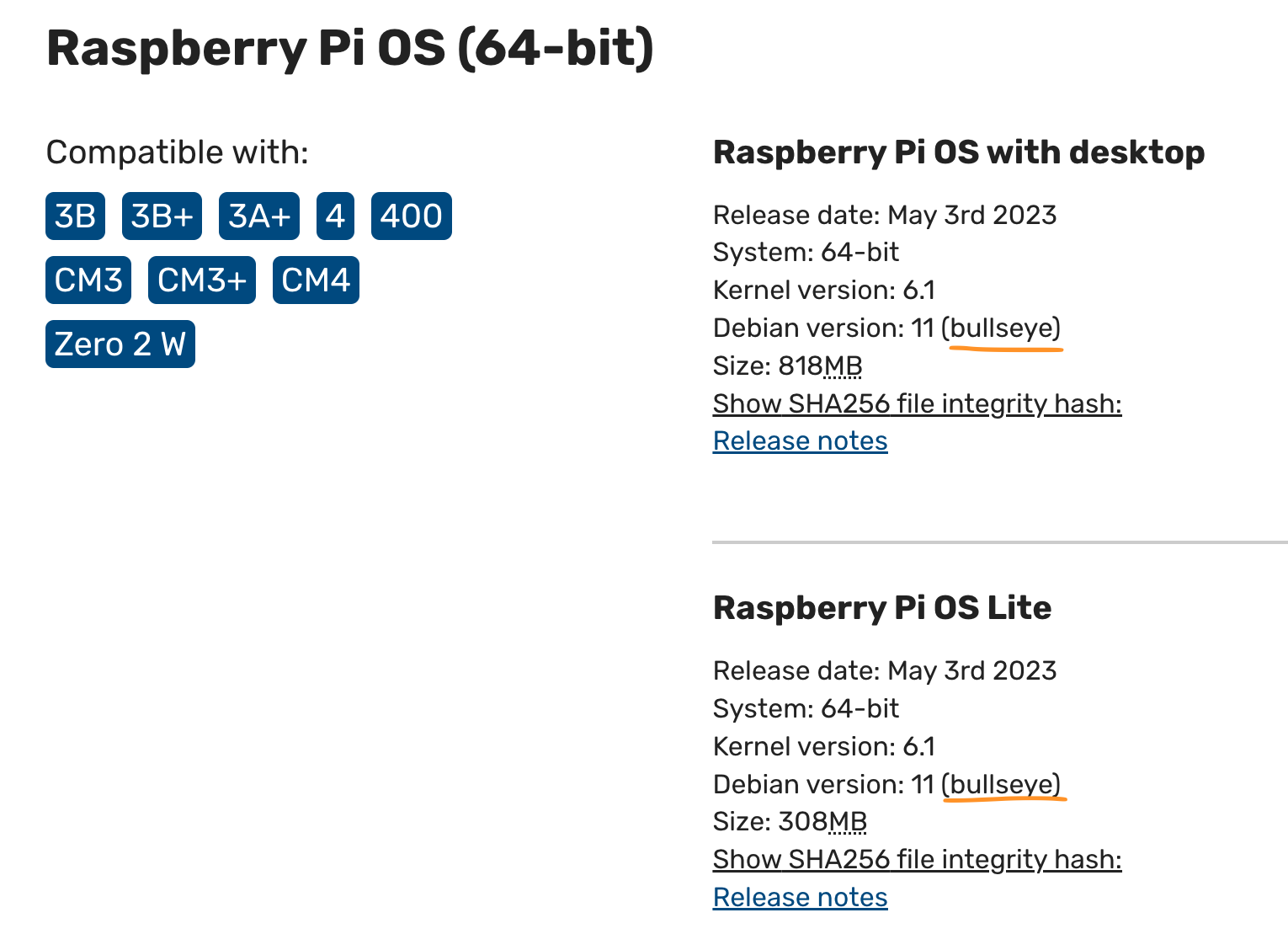Screen dimensions: 1288x950
Task: Select the badge labeled 4
Action: click(x=335, y=216)
